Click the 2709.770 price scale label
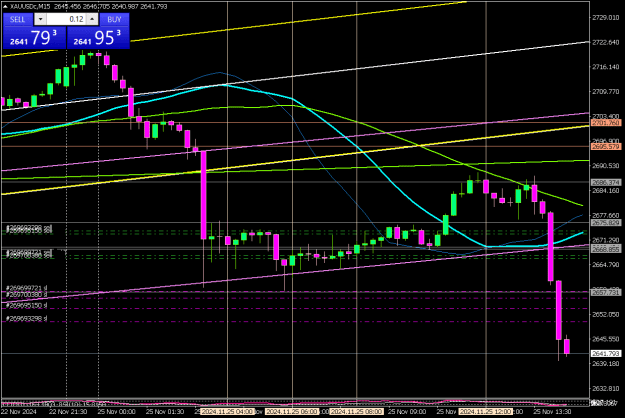The height and width of the screenshot is (418, 625). tap(605, 92)
